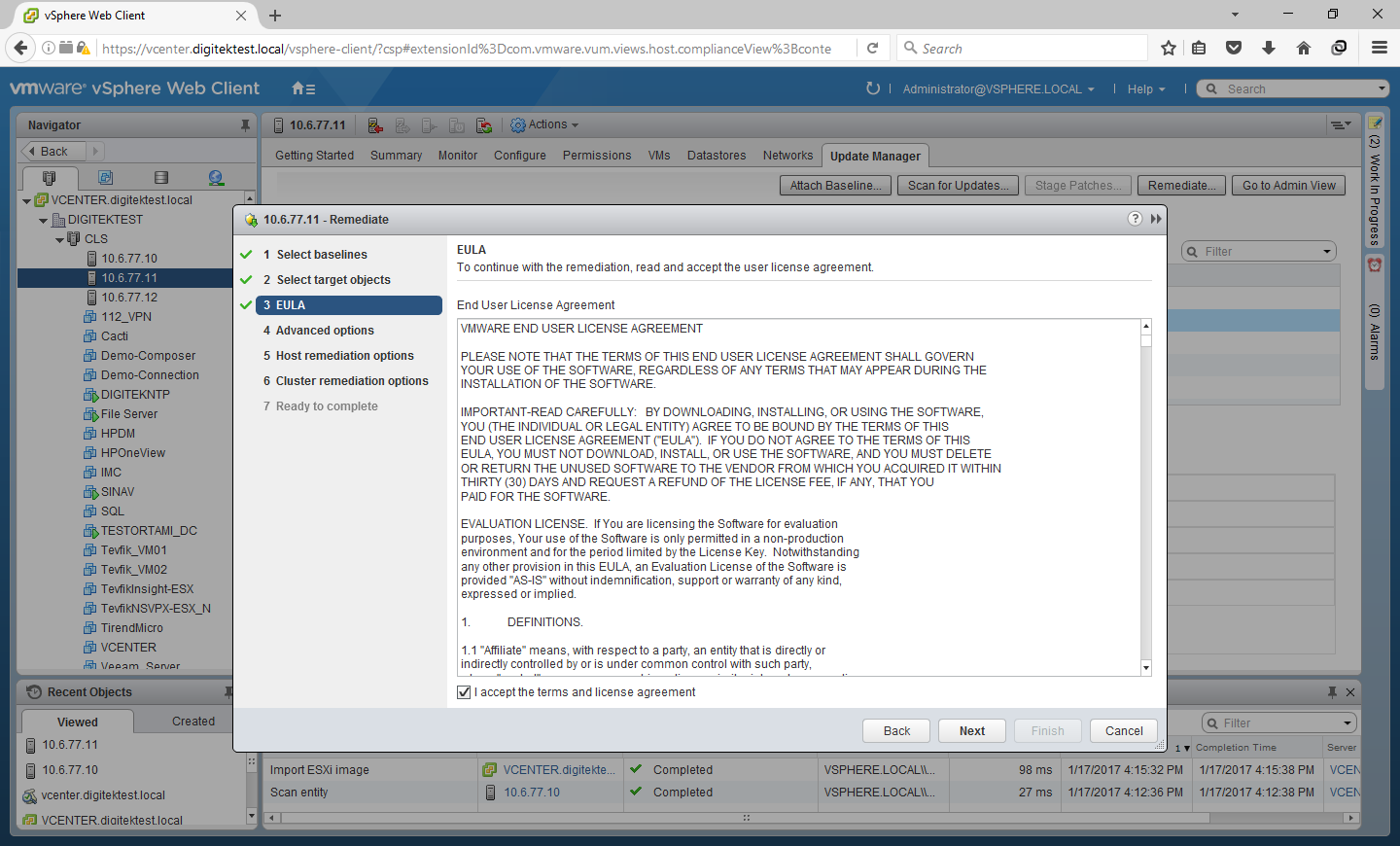
Task: Click the Firefox Search box
Action: coord(1021,48)
